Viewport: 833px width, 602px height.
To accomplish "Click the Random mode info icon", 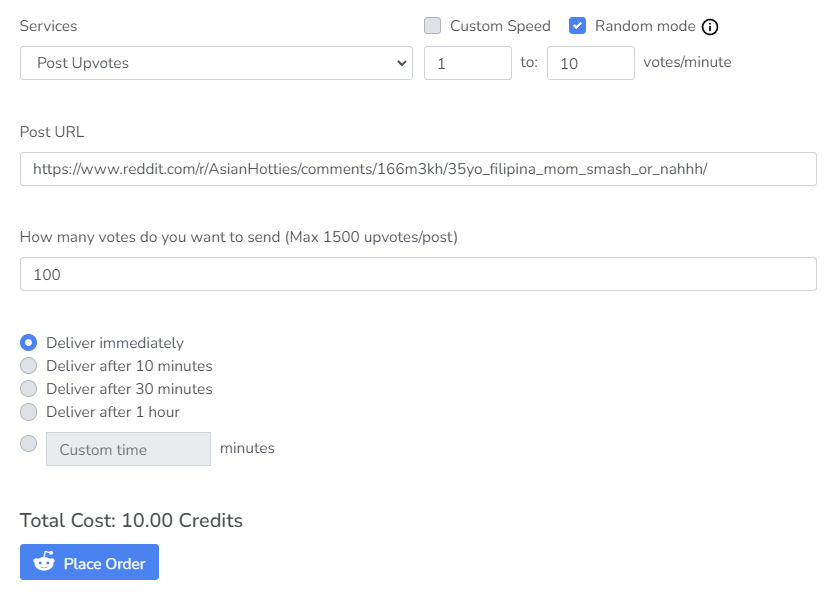I will coord(711,27).
